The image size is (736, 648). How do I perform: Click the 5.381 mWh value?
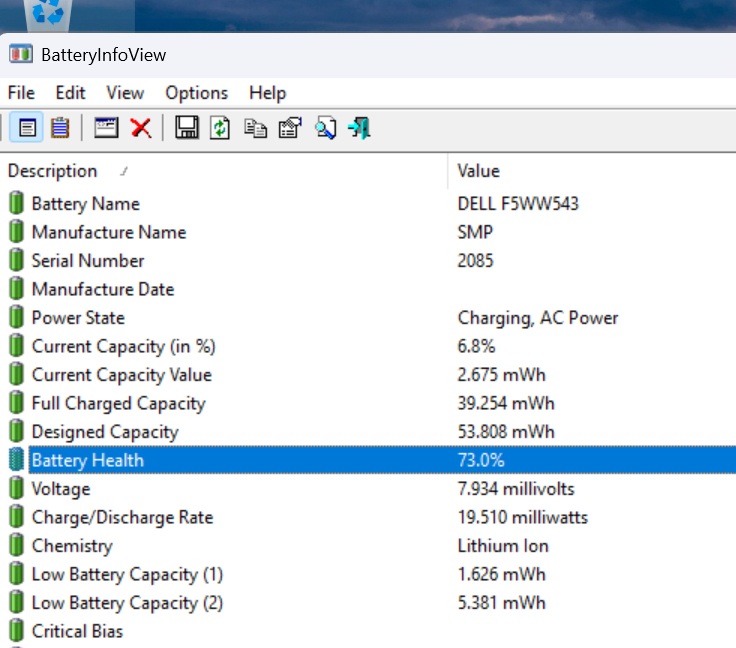[501, 602]
